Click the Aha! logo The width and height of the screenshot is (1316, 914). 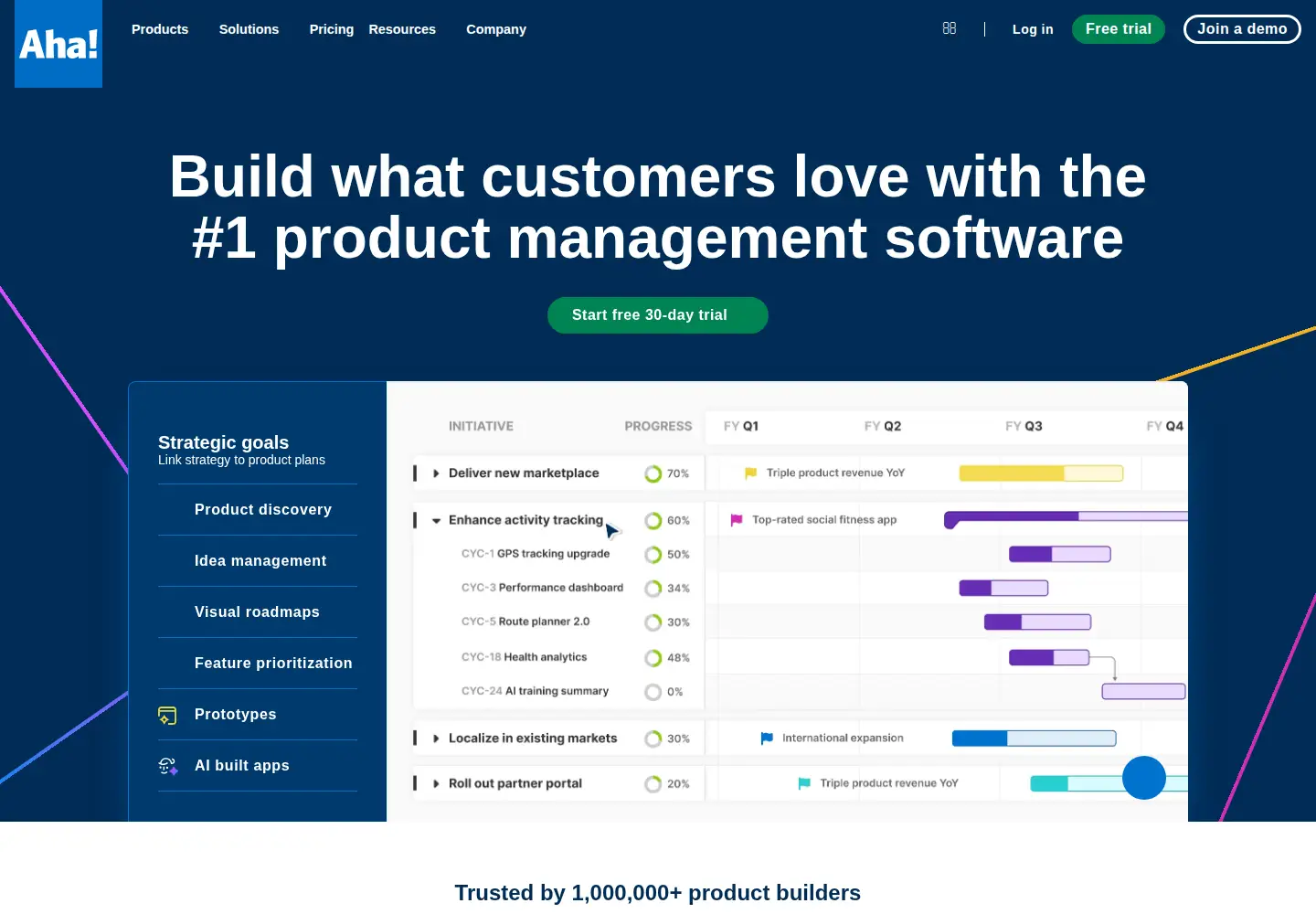click(x=58, y=44)
